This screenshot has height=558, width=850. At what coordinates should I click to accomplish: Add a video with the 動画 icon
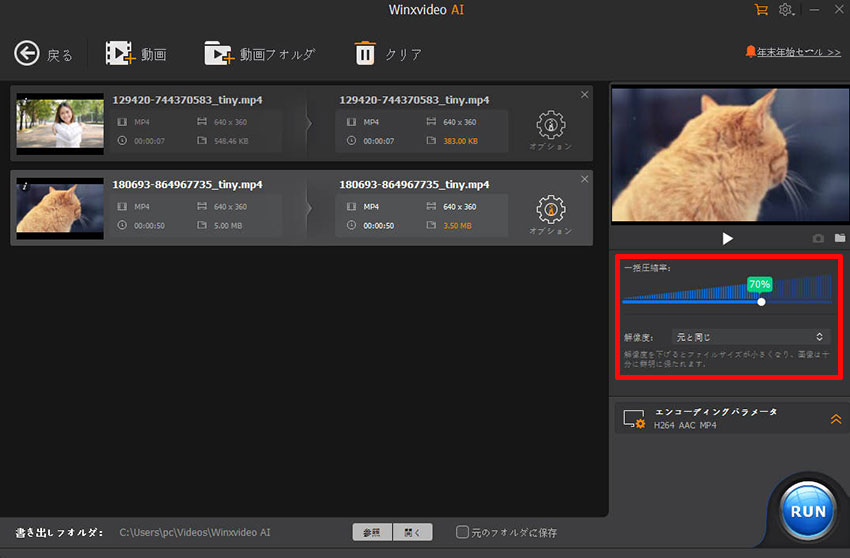[120, 54]
